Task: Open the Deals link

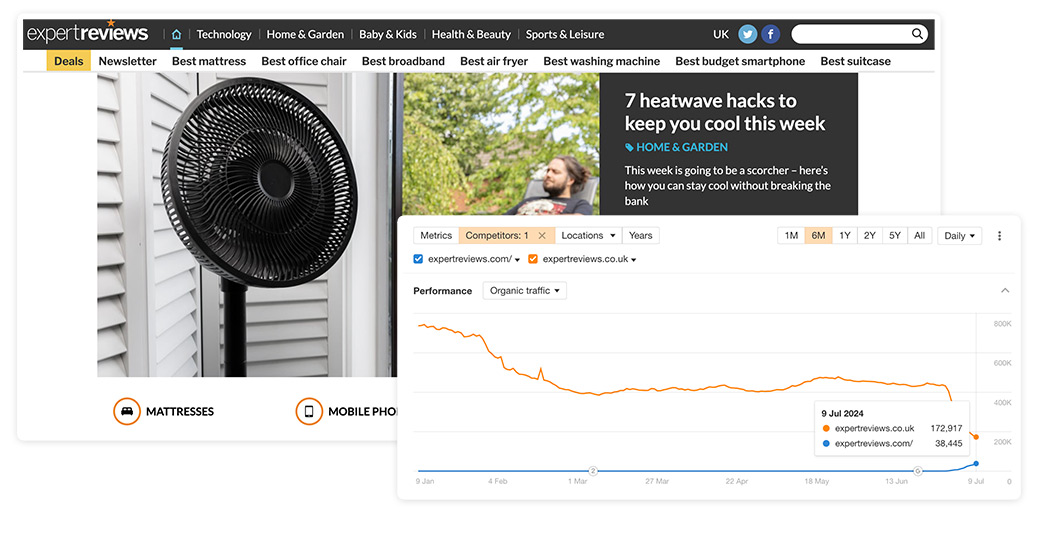Action: [68, 61]
